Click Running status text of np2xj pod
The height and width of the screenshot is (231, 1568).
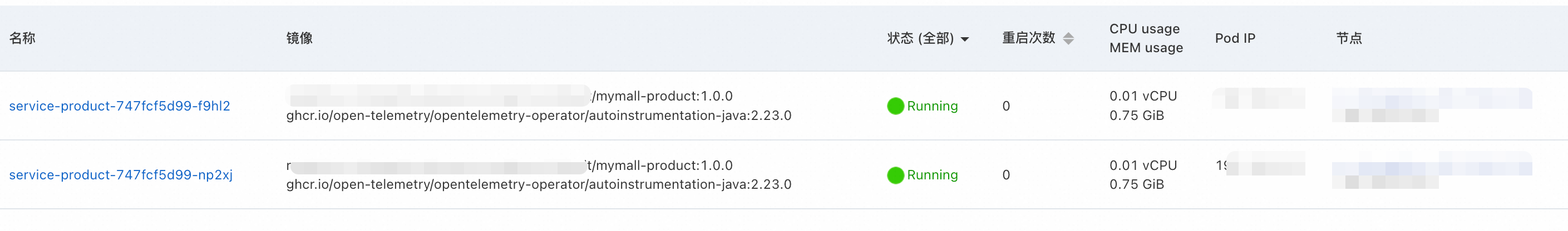[932, 175]
